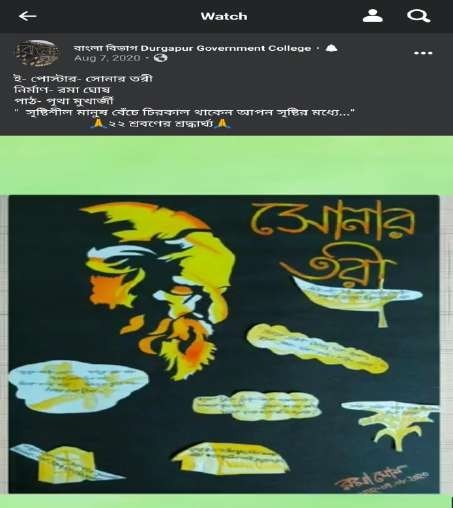The height and width of the screenshot is (508, 453).
Task: Click the artist signature at bottom right
Action: pyautogui.click(x=382, y=478)
